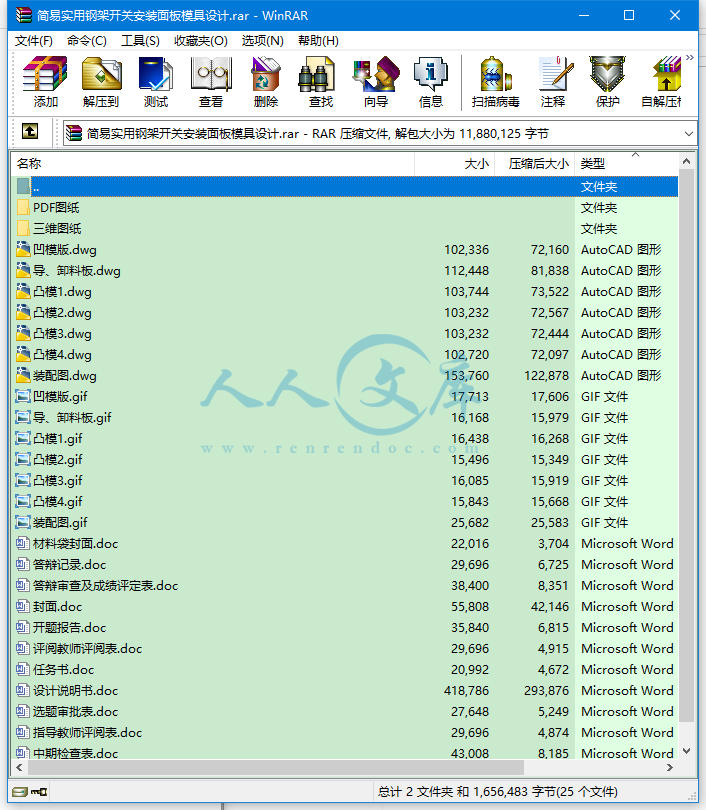Click the Virus Scan (扫描病毒) icon
The image size is (706, 810).
[495, 82]
